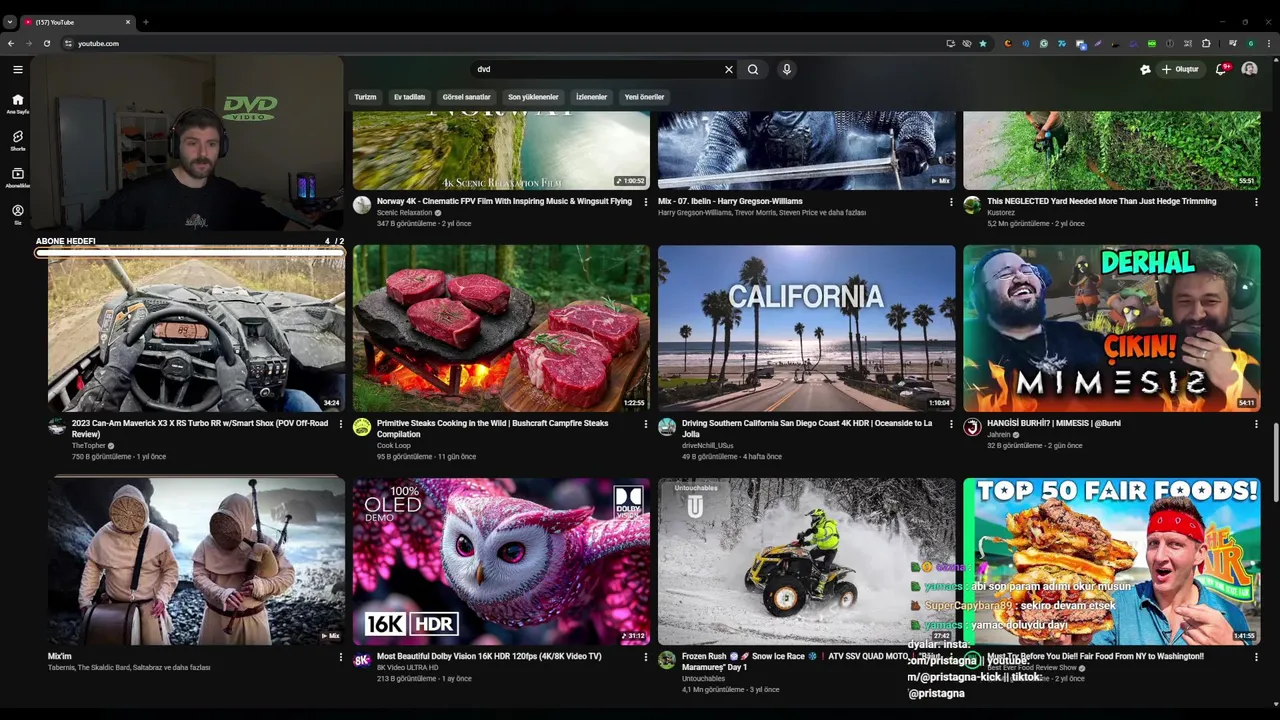Screen dimensions: 1280x720
Task: Open options for Driving Southern California video
Action: pos(951,424)
